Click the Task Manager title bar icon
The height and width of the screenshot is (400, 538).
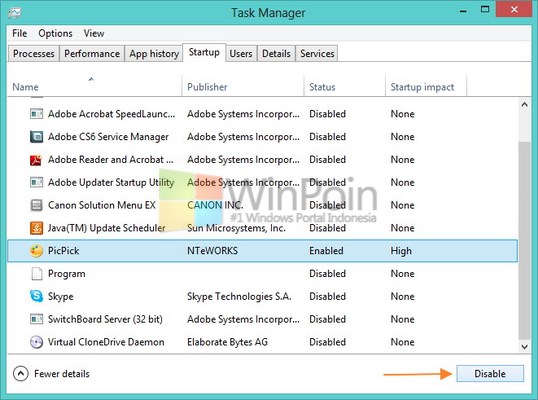tap(15, 12)
